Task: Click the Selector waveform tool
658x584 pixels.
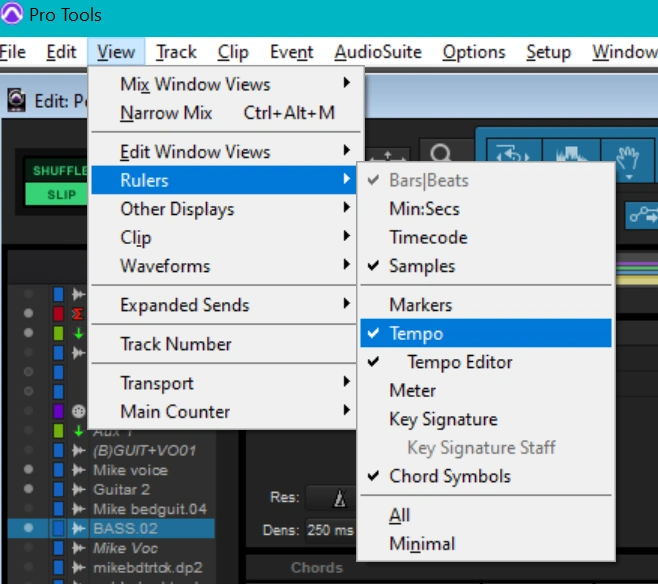Action: tap(566, 155)
